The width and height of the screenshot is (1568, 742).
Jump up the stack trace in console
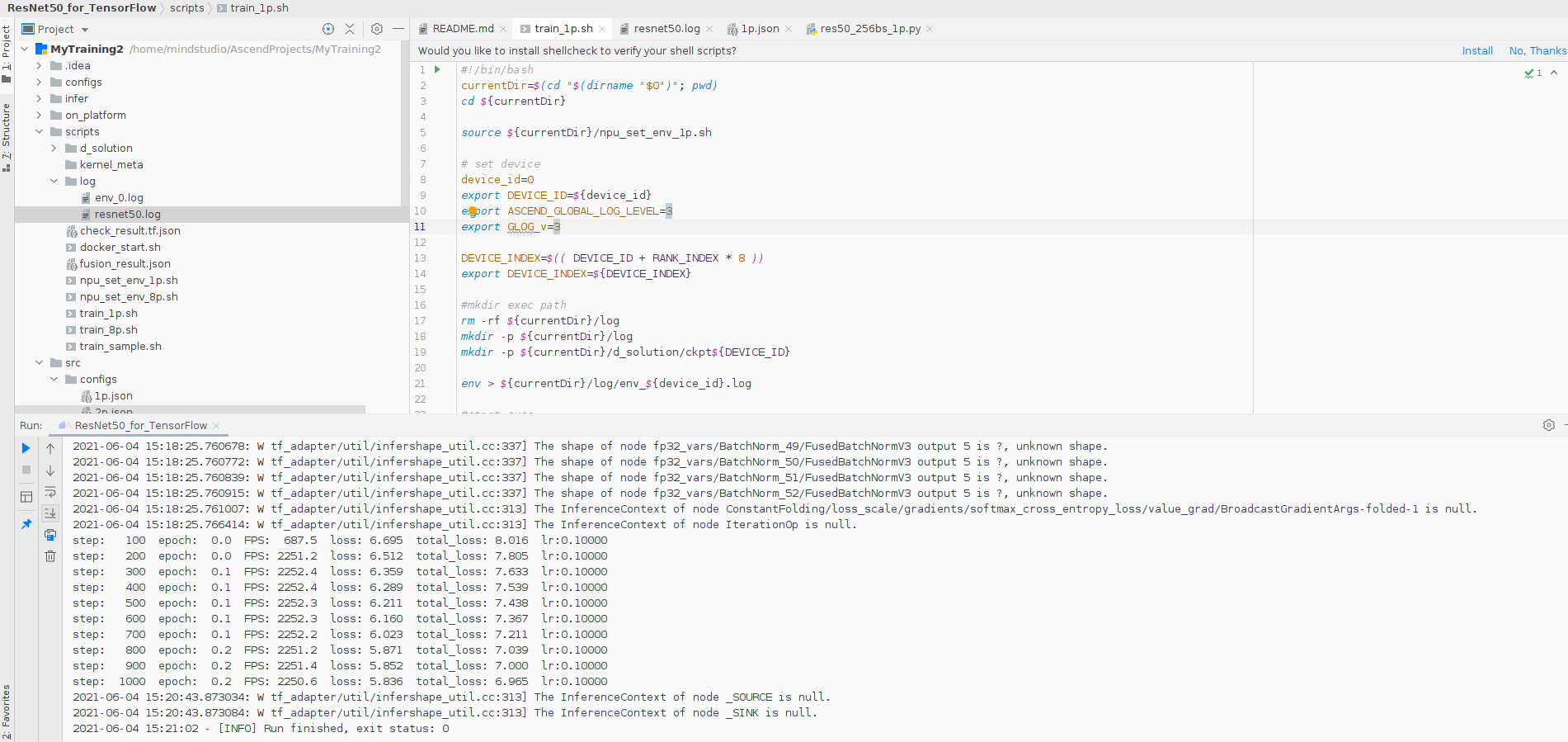[50, 448]
